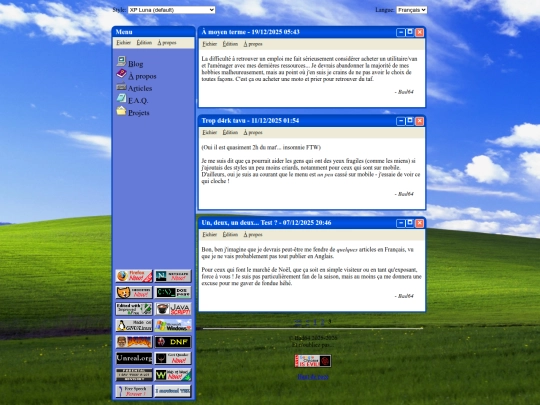This screenshot has width=540, height=405.
Task: Click the Bad64 signature in À moyen terme
Action: [x=404, y=92]
